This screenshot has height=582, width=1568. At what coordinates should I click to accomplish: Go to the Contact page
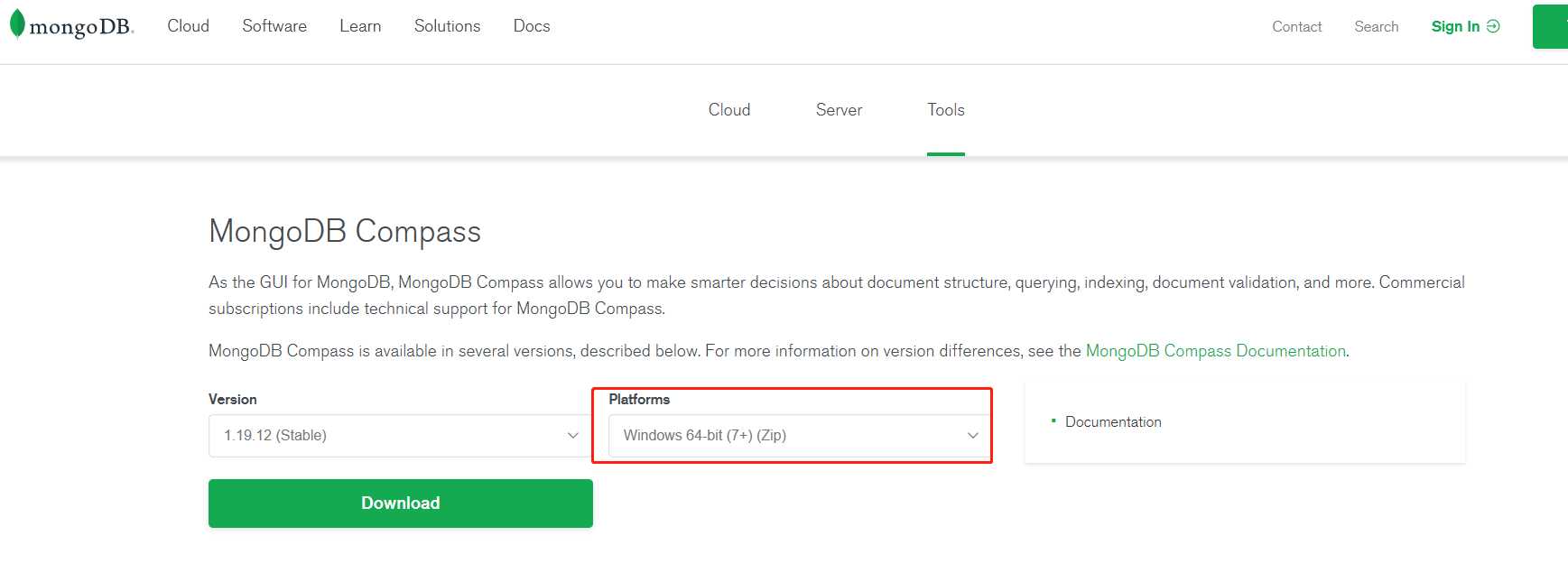1296,27
